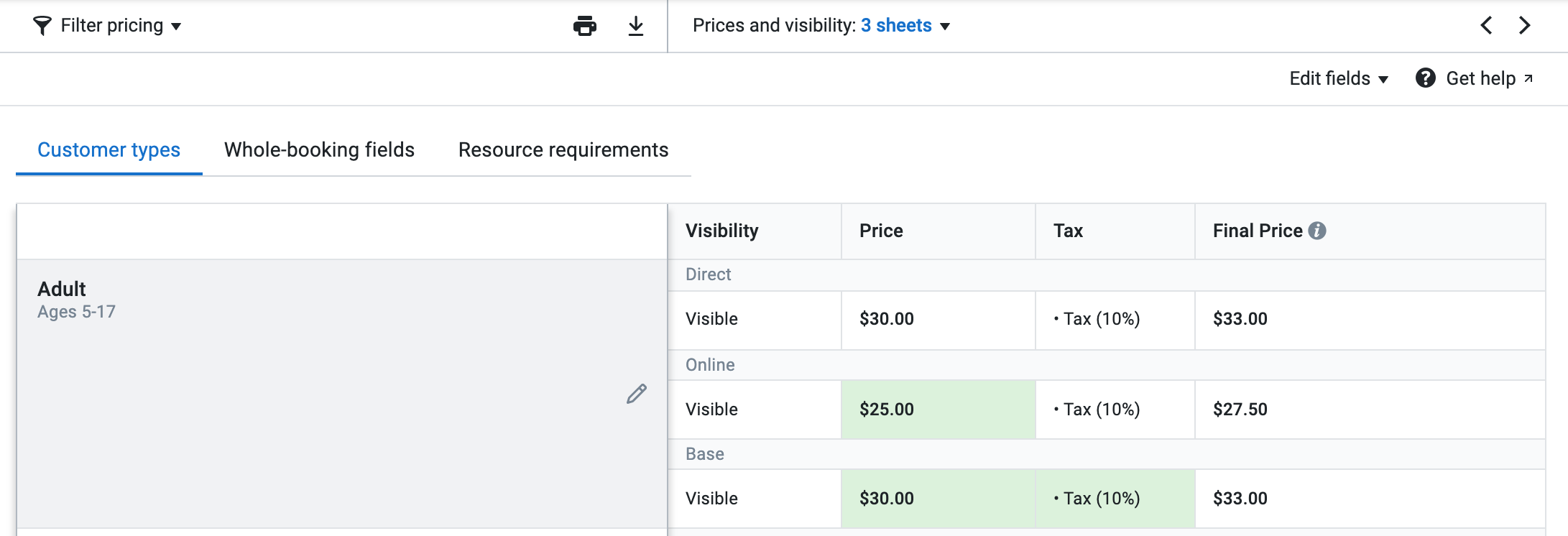Image resolution: width=1568 pixels, height=536 pixels.
Task: Open the 3 sheets dropdown
Action: [x=905, y=26]
